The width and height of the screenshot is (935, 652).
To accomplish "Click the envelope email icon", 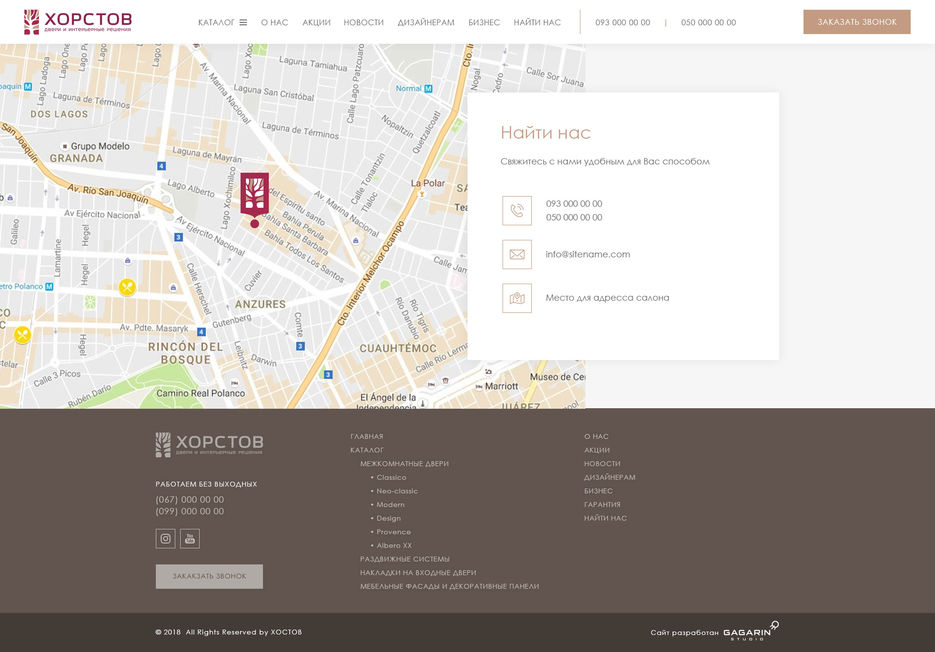I will tap(517, 255).
